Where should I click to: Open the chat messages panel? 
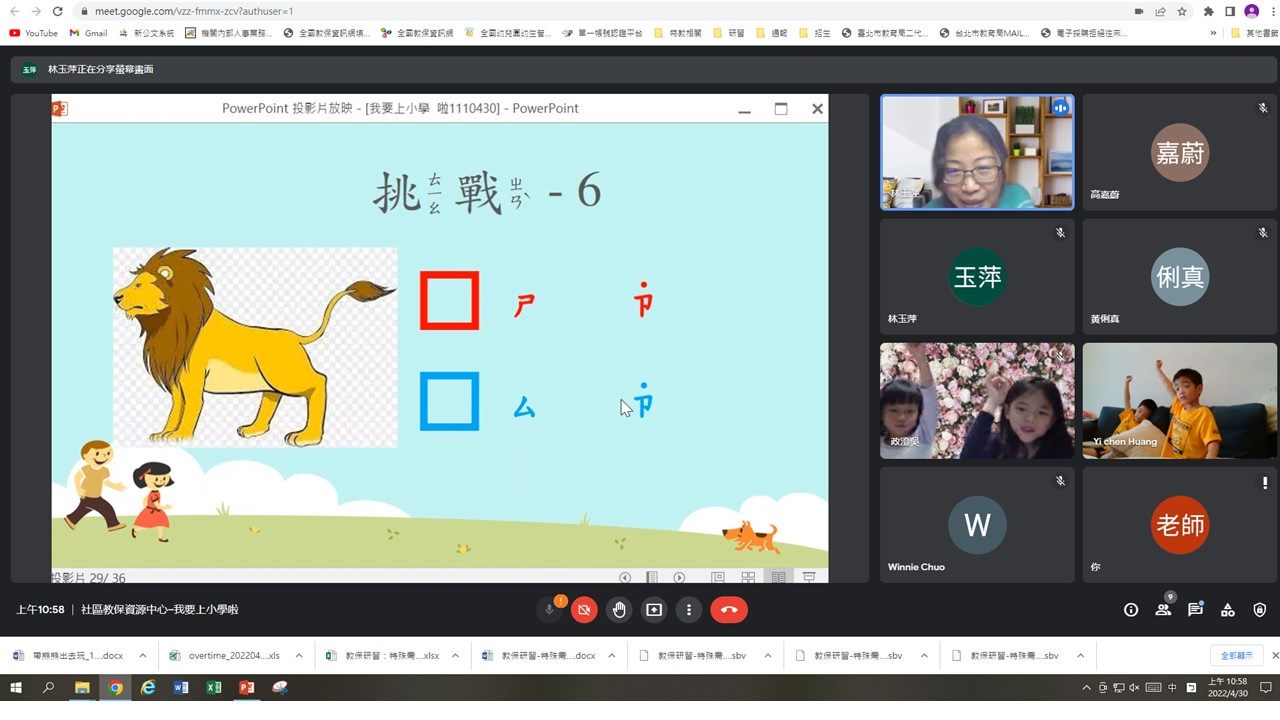coord(1195,610)
